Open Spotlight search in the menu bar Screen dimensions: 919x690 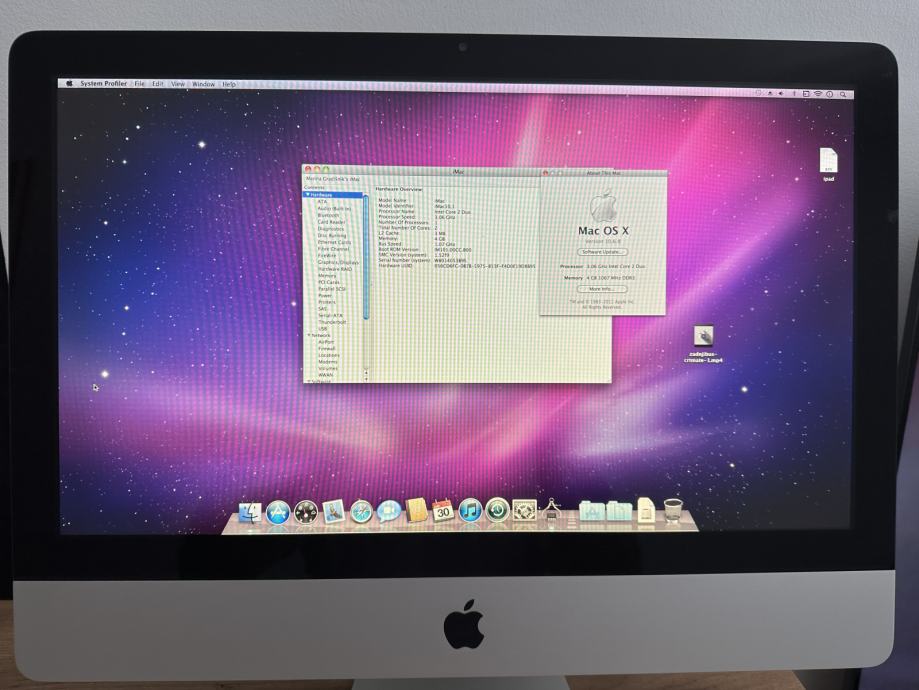(x=843, y=94)
